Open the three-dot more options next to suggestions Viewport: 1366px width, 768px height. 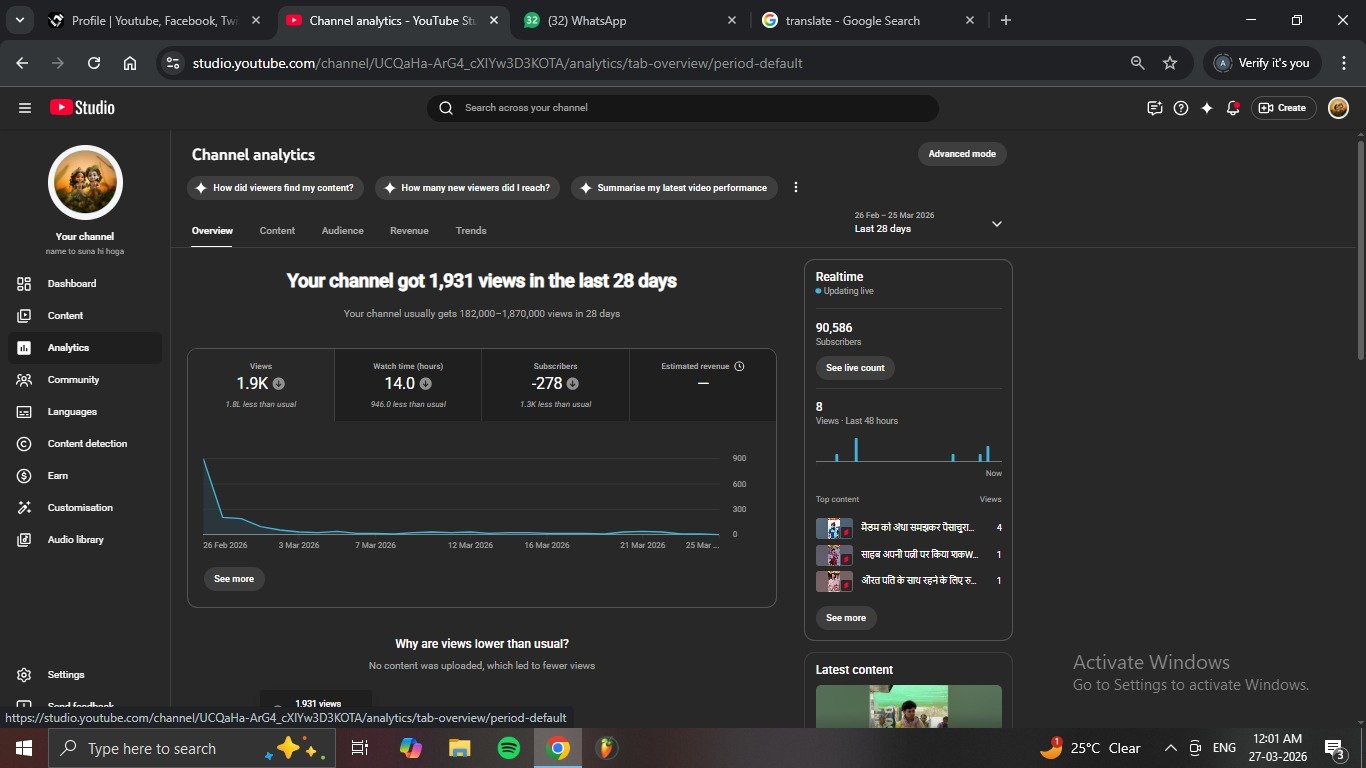point(796,188)
